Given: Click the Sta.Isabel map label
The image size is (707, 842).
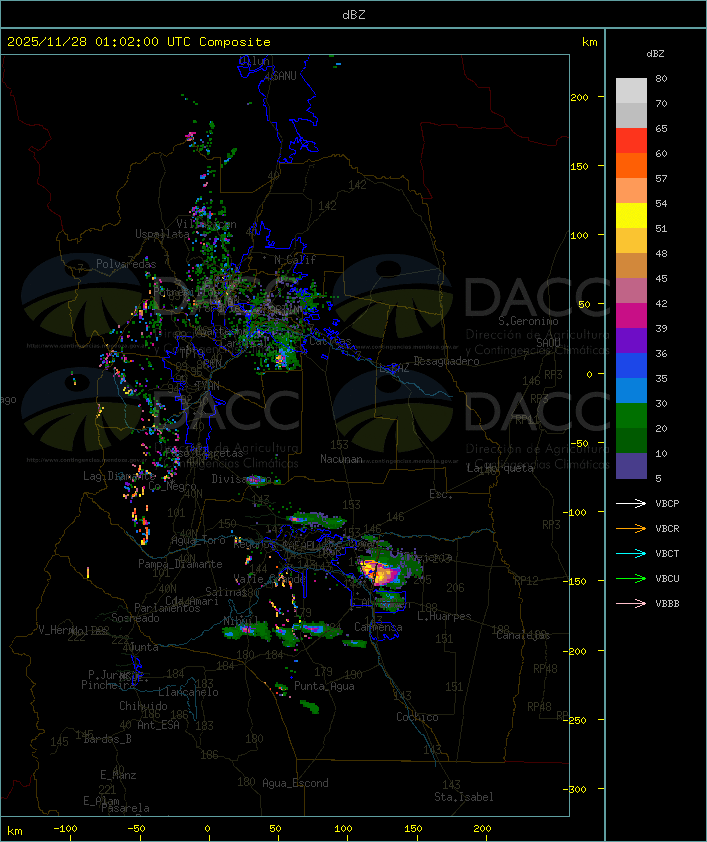Looking at the screenshot, I should 463,797.
